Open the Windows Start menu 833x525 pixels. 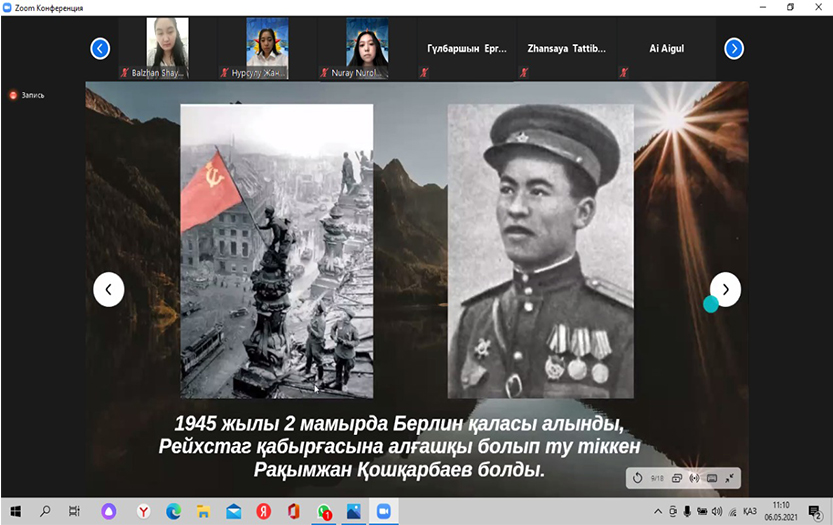pos(15,511)
